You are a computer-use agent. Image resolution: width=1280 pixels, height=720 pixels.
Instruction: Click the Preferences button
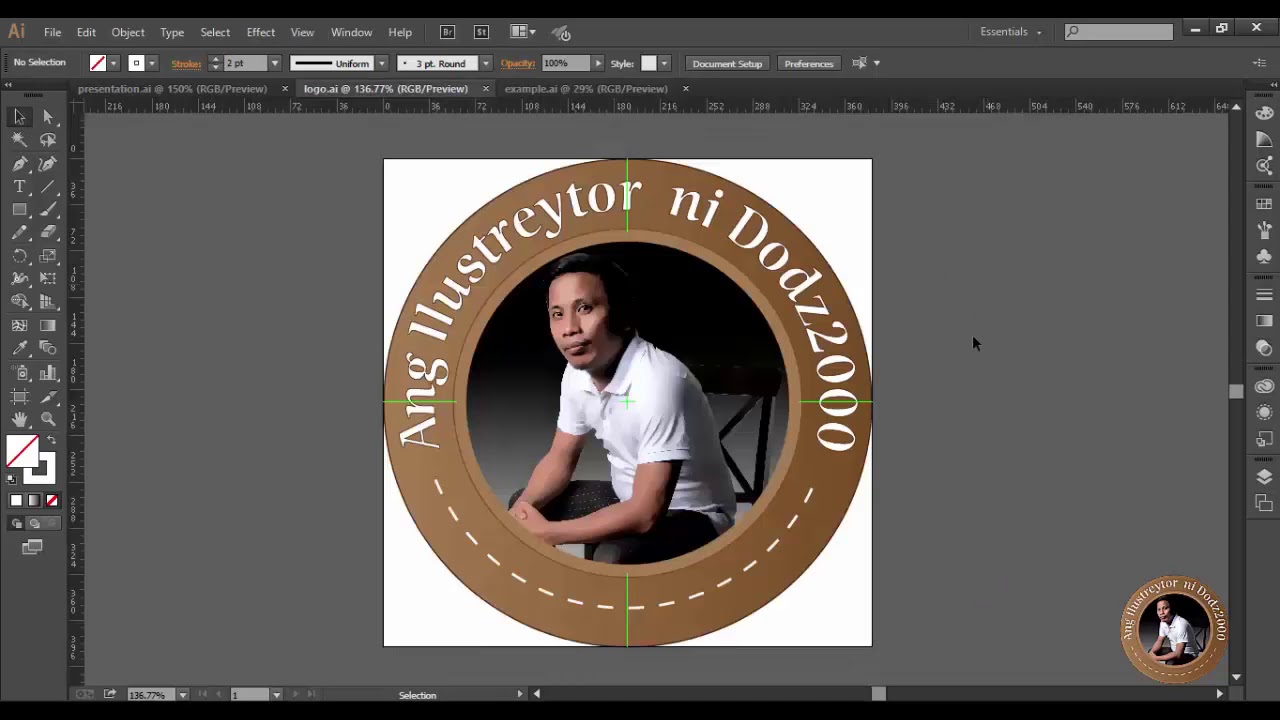(809, 63)
